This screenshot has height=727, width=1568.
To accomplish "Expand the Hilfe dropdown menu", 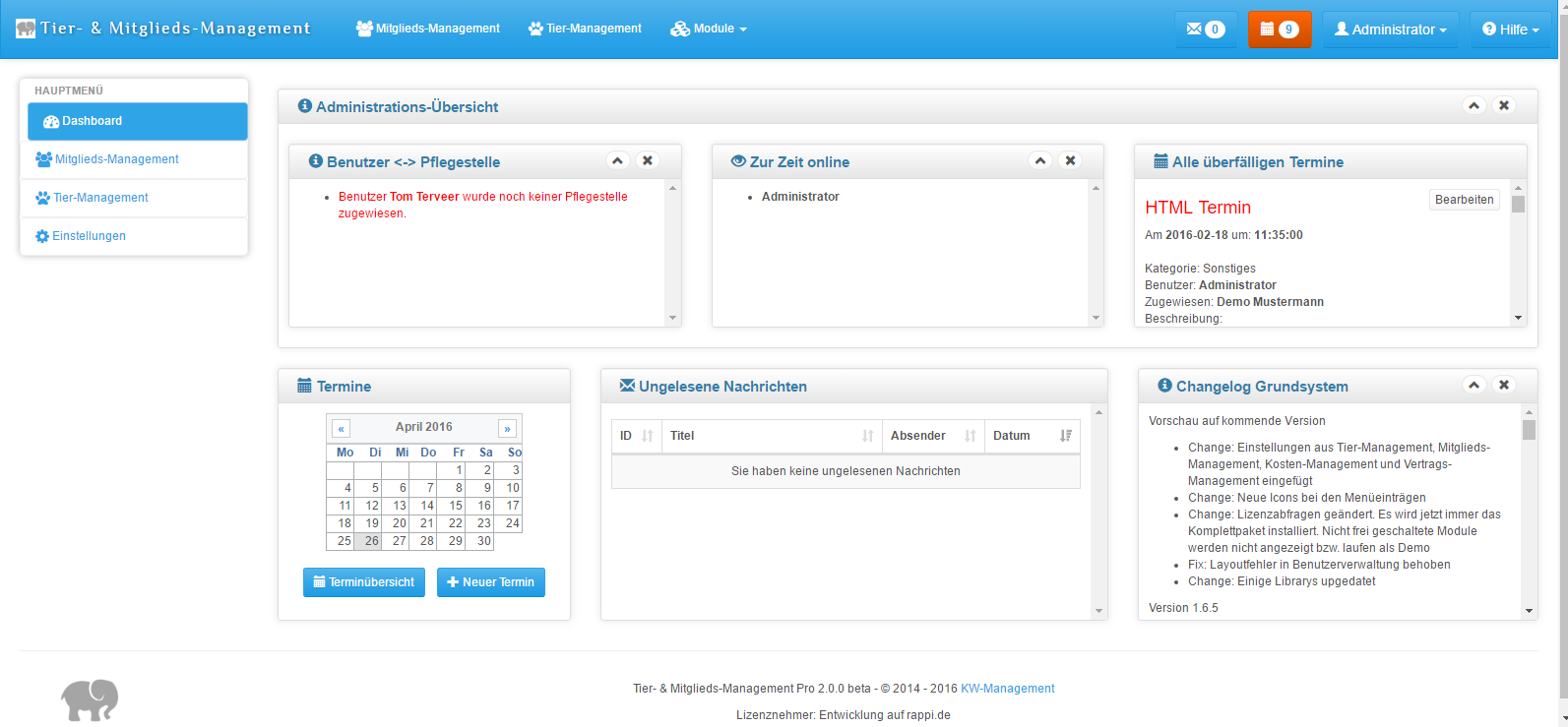I will (1510, 30).
